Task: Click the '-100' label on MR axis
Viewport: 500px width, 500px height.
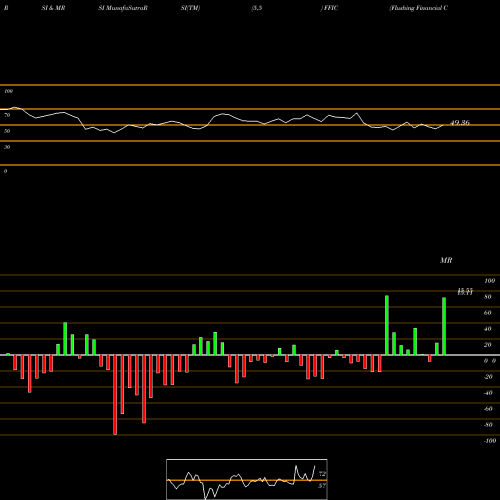Action: point(490,441)
